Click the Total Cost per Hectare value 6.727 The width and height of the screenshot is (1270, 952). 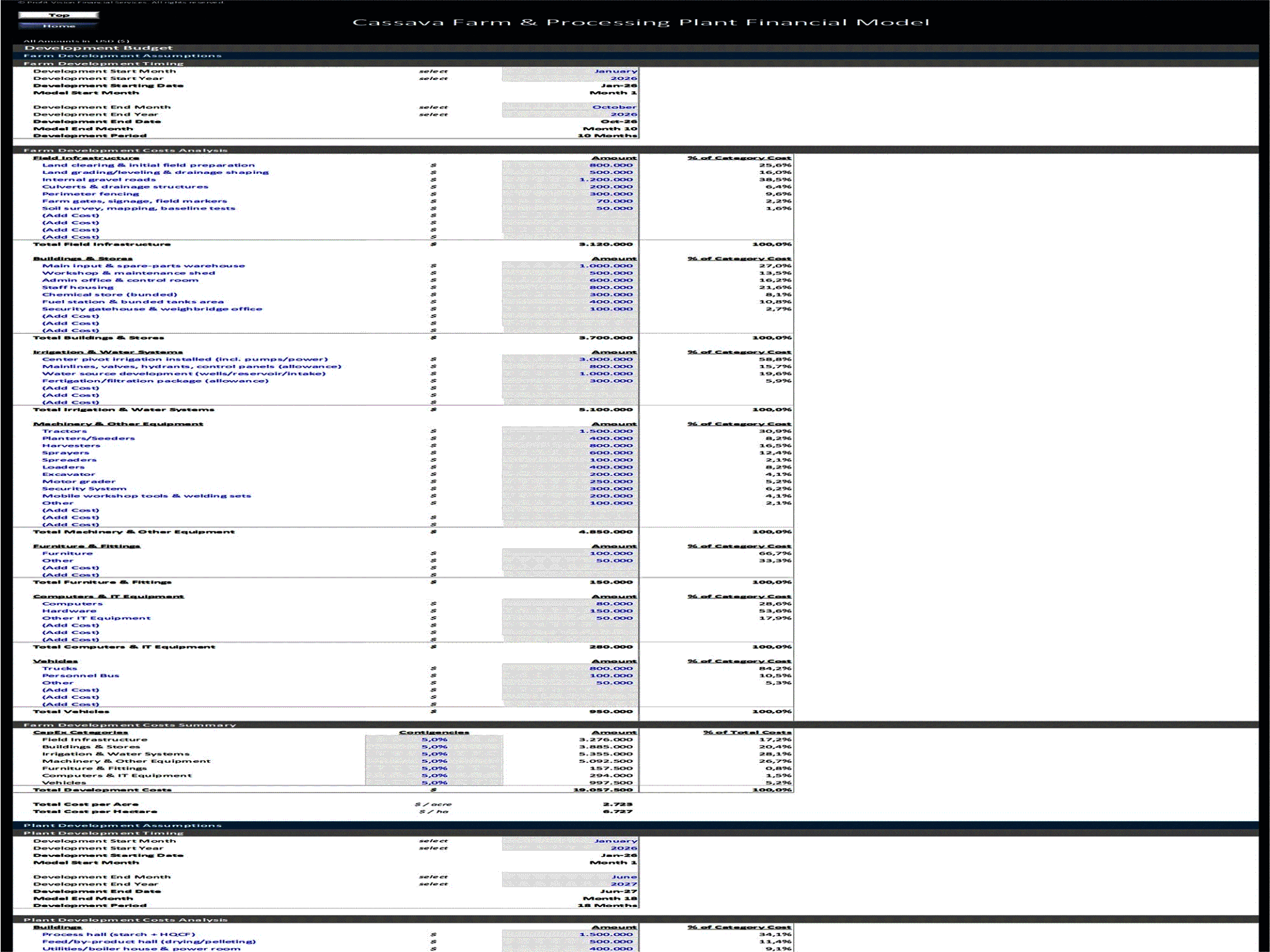(x=618, y=812)
